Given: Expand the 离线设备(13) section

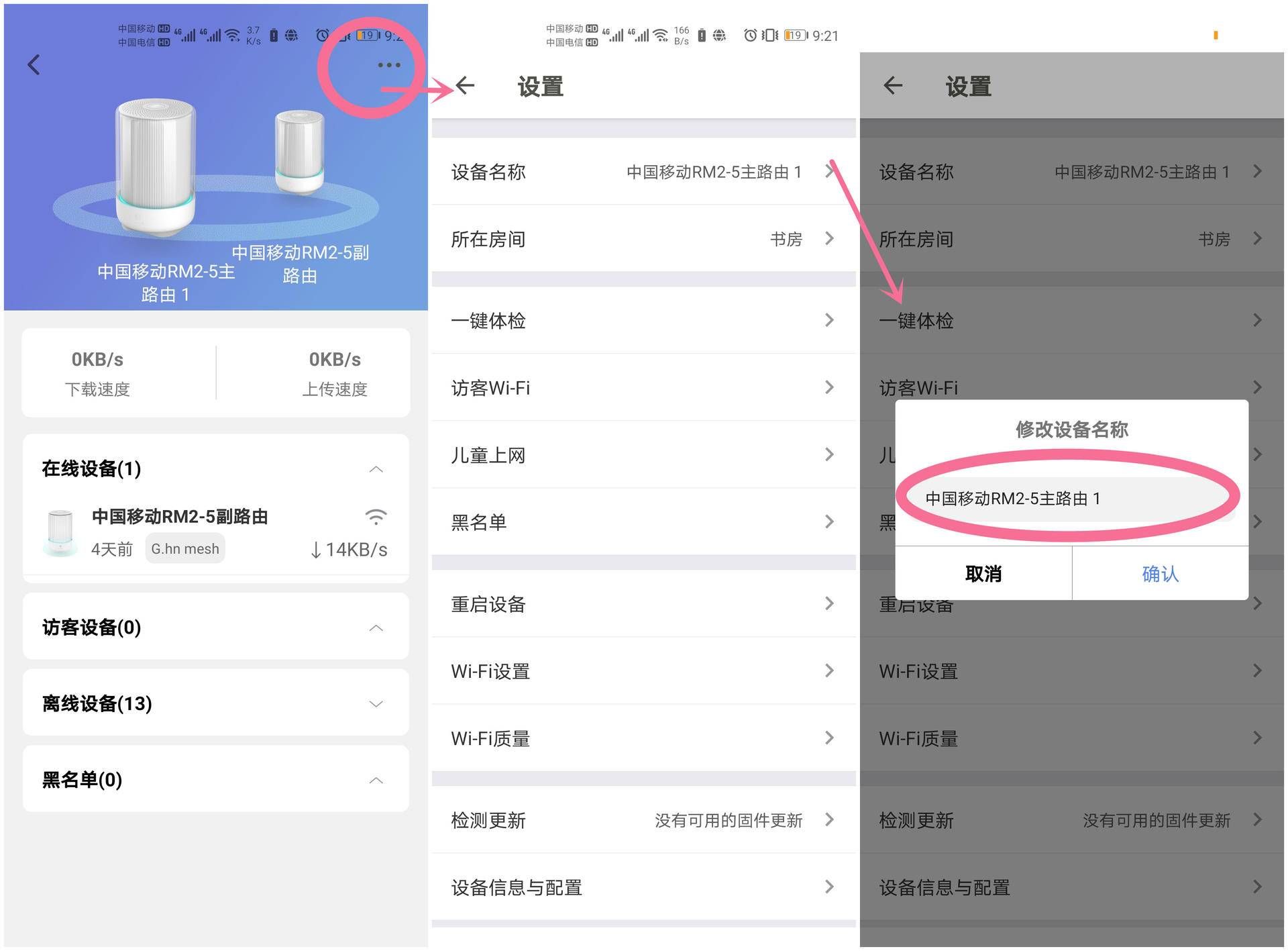Looking at the screenshot, I should [x=376, y=704].
